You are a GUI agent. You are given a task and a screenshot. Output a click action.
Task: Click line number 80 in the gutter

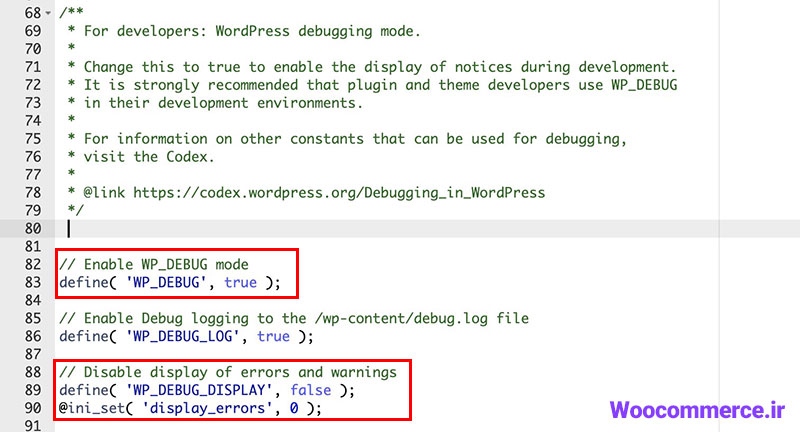[33, 228]
